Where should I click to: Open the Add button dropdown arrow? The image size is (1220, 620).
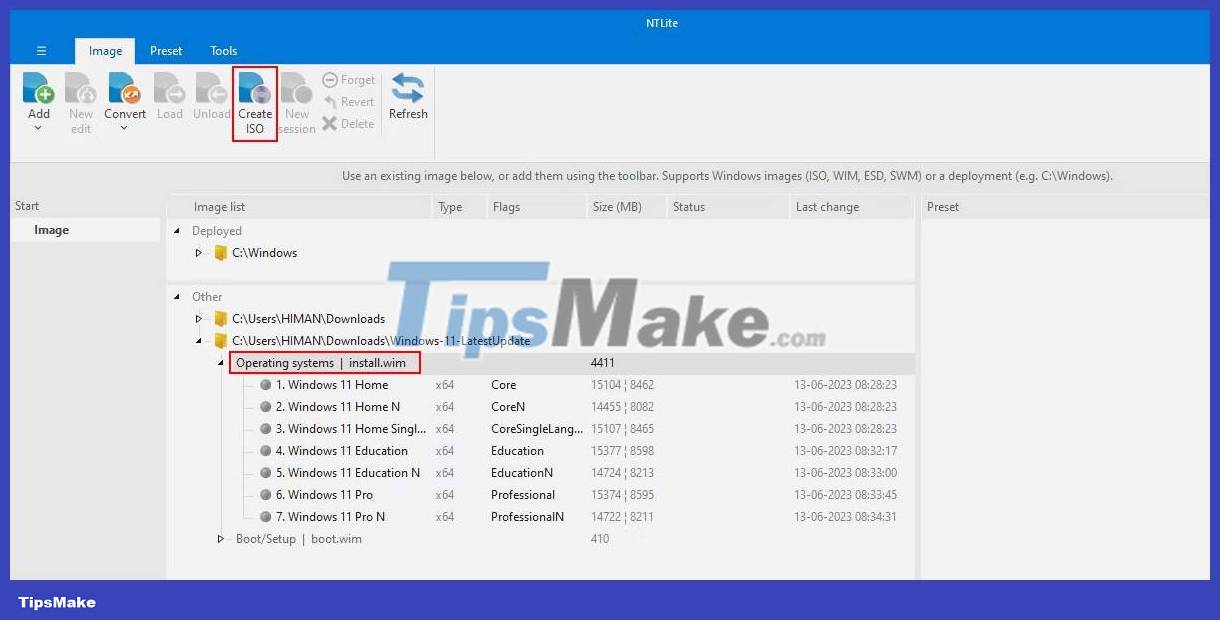coord(38,125)
